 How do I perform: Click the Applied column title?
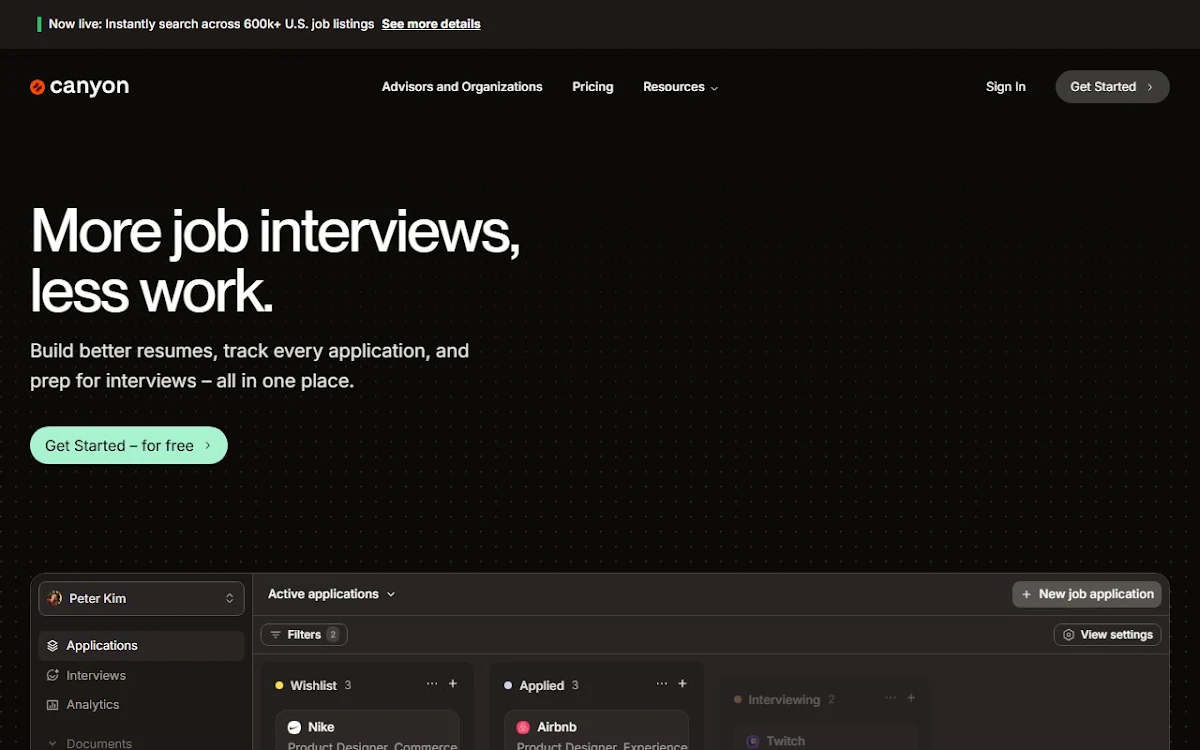point(542,685)
